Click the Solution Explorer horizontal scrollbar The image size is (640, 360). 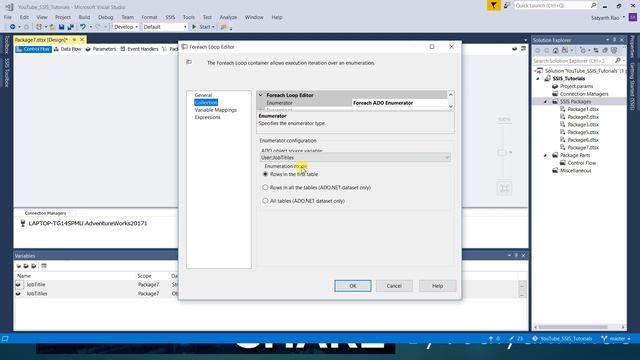[x=579, y=327]
